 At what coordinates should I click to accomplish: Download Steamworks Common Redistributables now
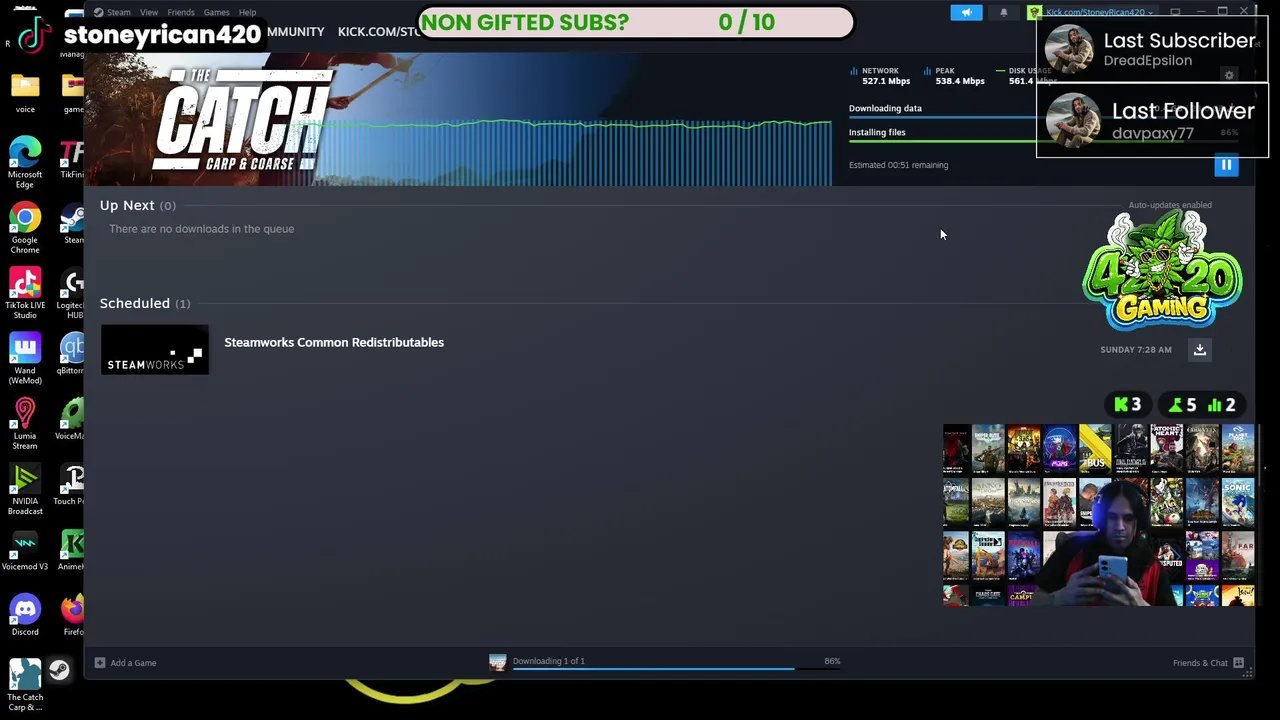(x=1199, y=349)
